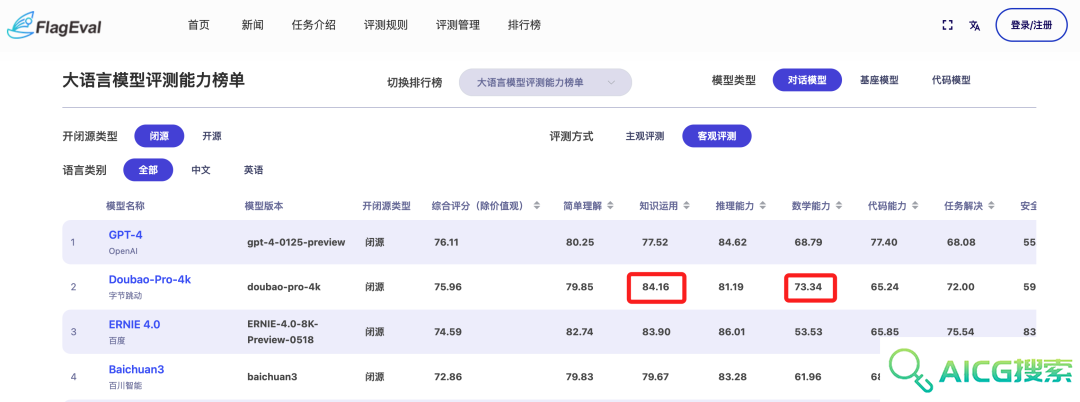Select 英语 language category
The width and height of the screenshot is (1080, 402).
(253, 170)
